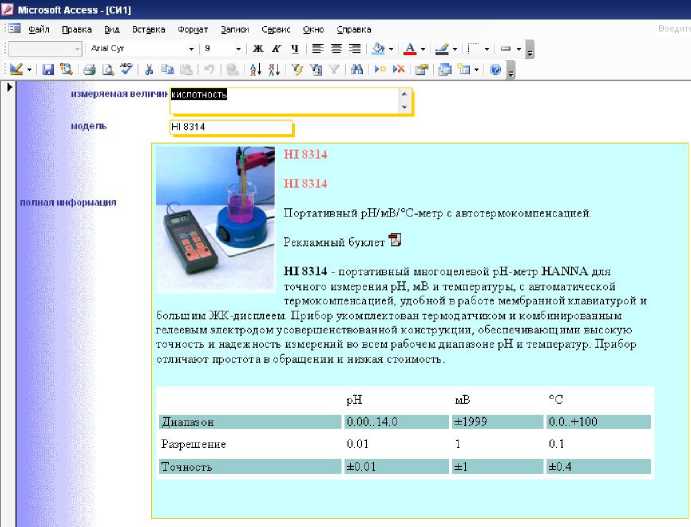Click the Save record icon
Image resolution: width=691 pixels, height=527 pixels.
coord(48,70)
